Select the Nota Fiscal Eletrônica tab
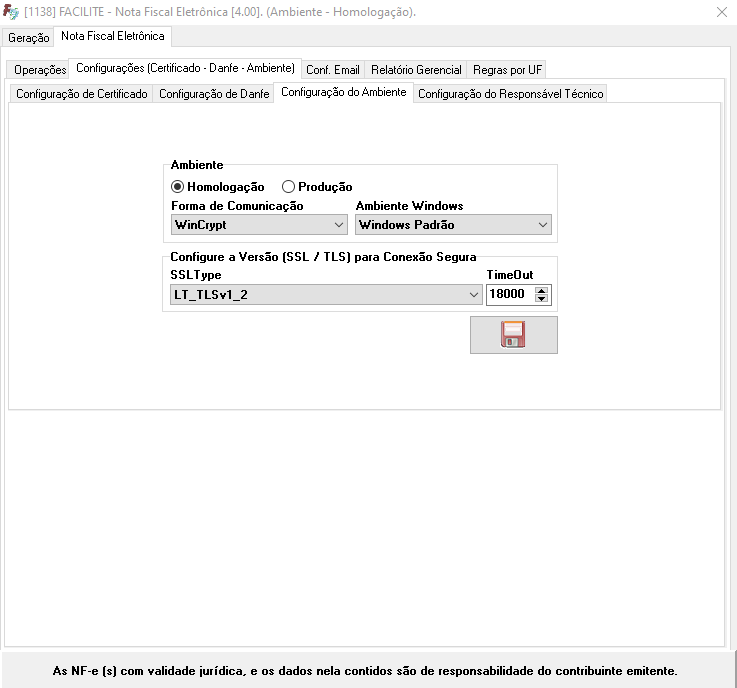Viewport: 737px width, 688px height. 113,36
